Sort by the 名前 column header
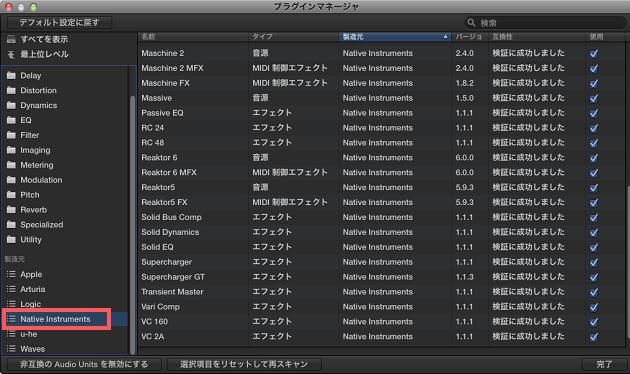 [193, 37]
